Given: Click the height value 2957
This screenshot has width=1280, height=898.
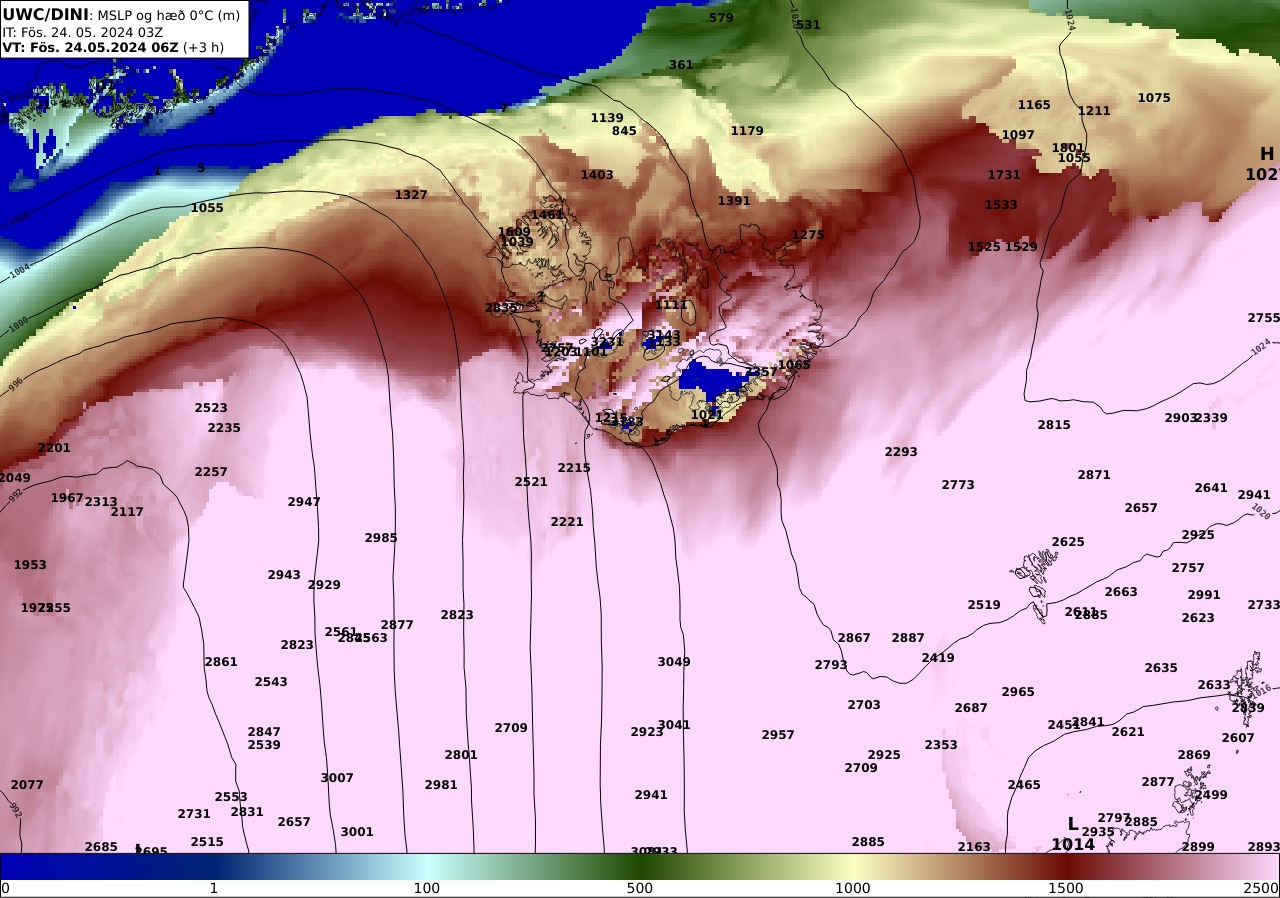Looking at the screenshot, I should point(778,735).
